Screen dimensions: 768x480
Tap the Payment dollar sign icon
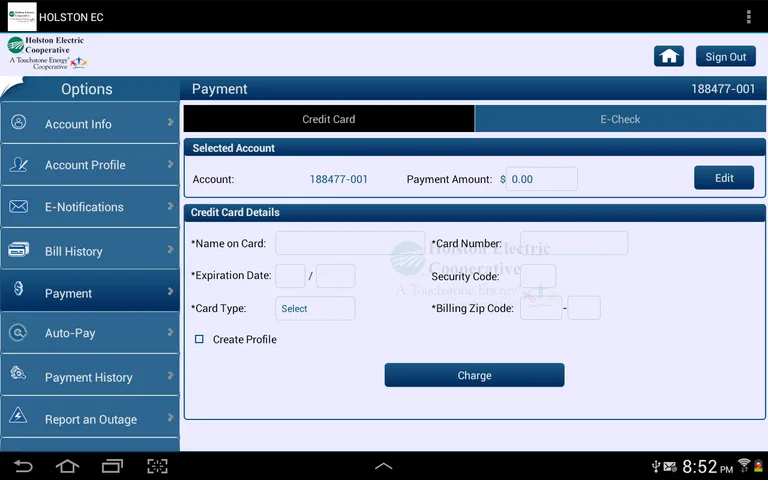(19, 288)
